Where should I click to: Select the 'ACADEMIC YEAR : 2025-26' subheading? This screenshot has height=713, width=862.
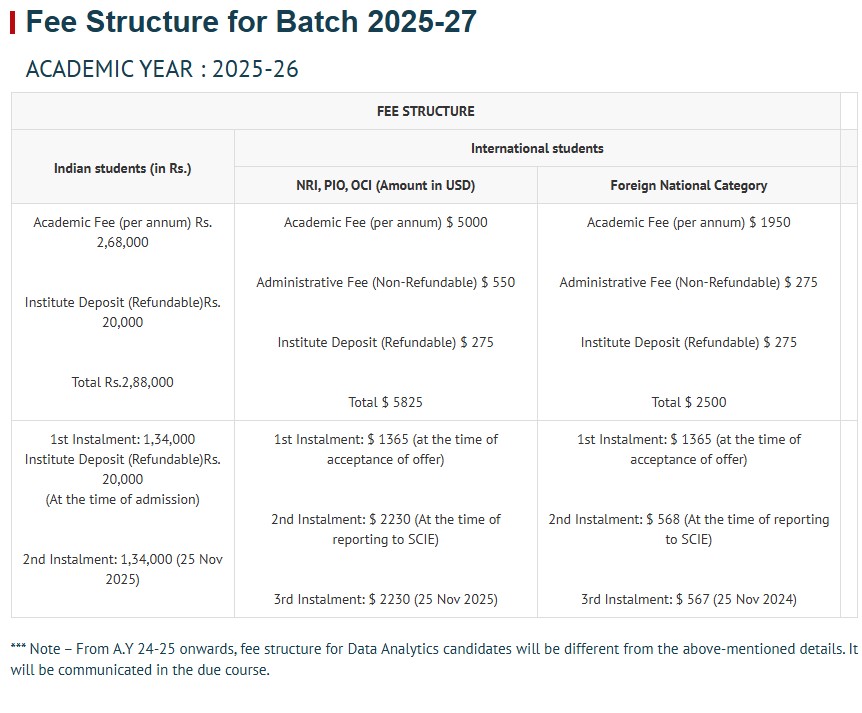coord(162,69)
